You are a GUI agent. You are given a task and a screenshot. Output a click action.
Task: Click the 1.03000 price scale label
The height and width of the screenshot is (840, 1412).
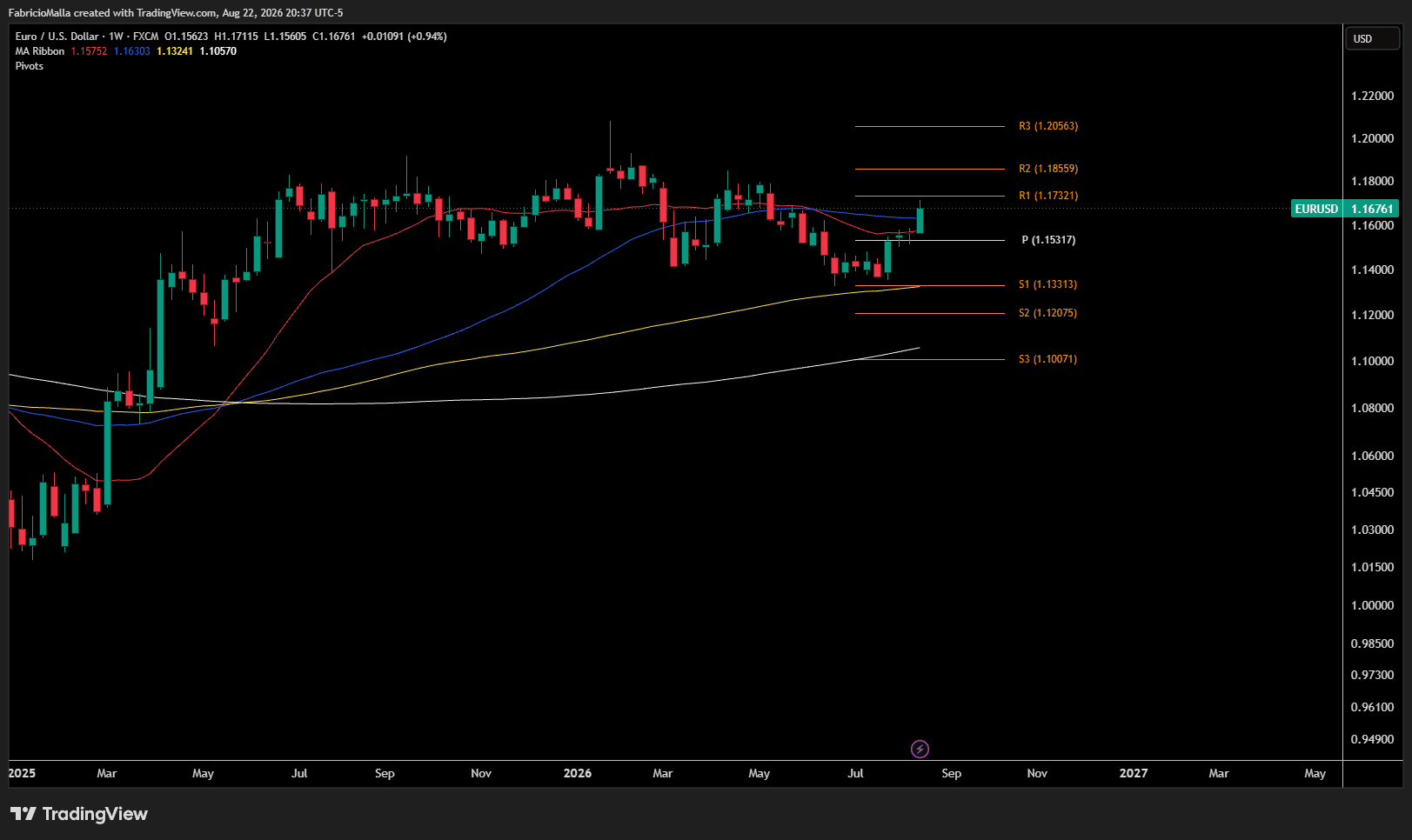1372,530
